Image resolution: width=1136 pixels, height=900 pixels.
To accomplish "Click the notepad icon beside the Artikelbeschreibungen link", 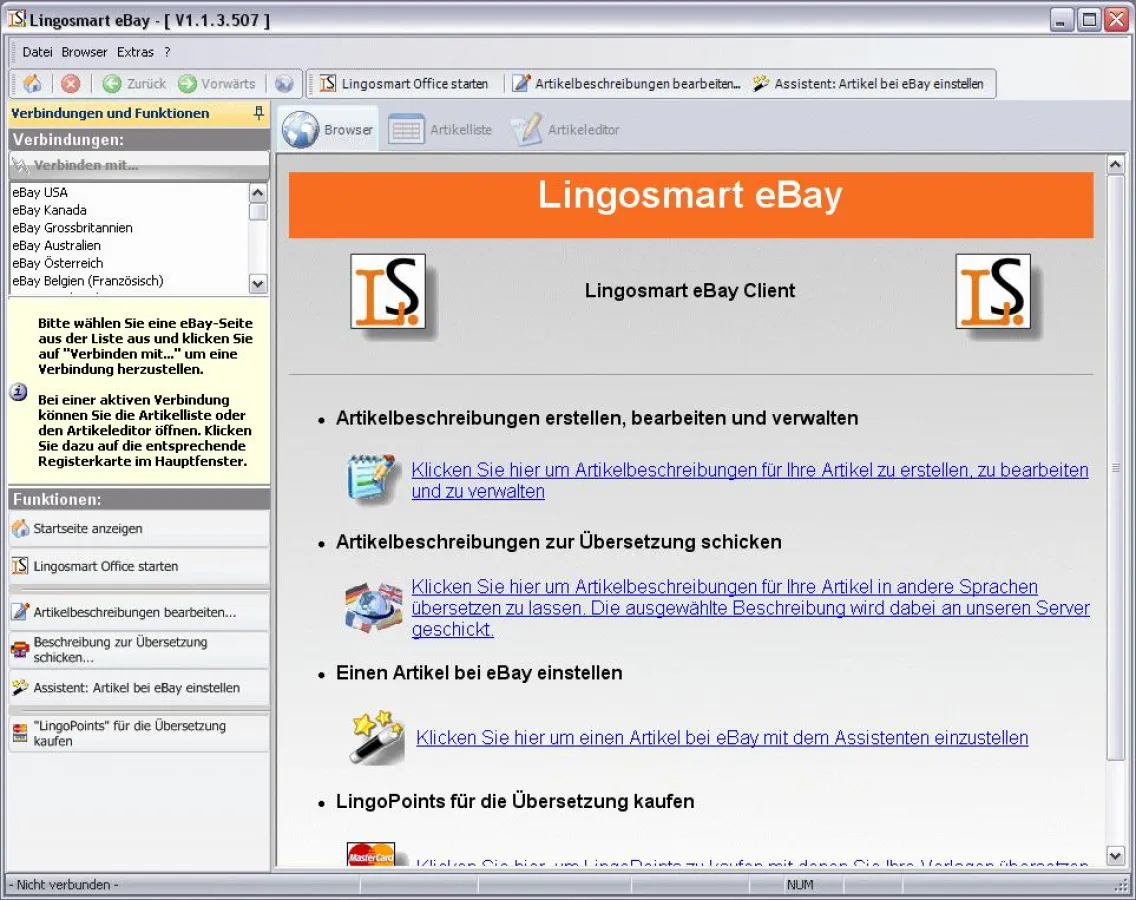I will click(371, 478).
